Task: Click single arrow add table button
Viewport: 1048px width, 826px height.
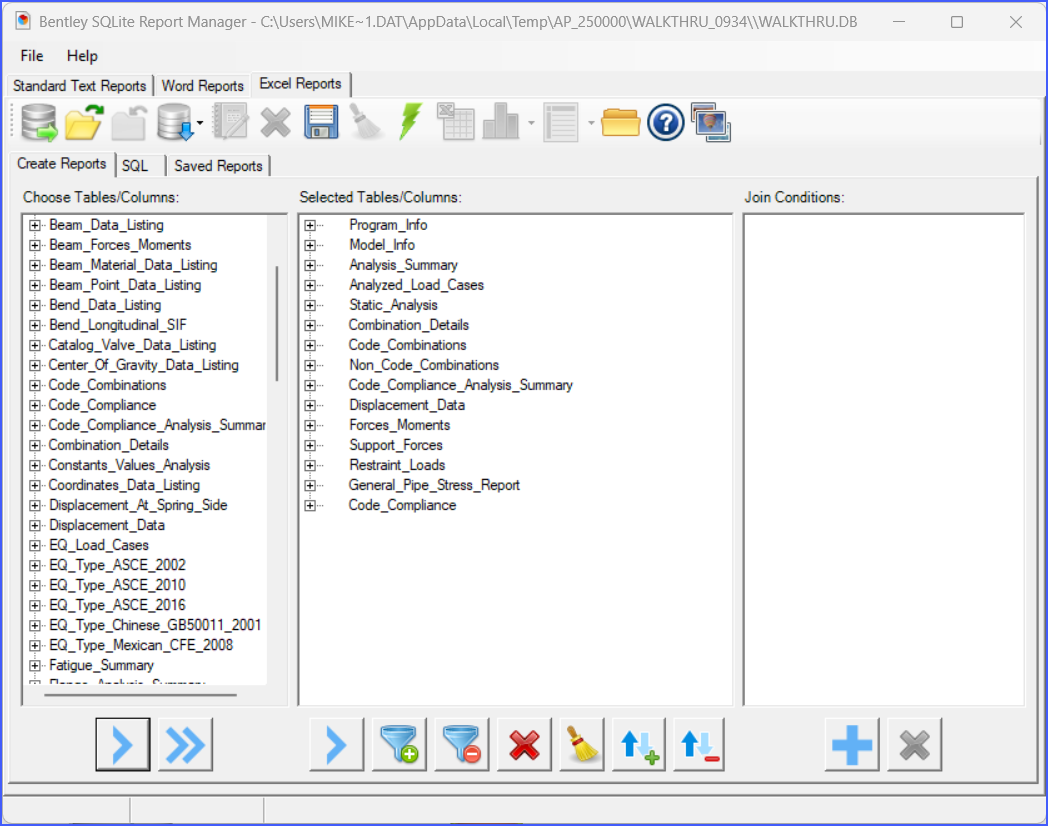Action: pos(123,744)
